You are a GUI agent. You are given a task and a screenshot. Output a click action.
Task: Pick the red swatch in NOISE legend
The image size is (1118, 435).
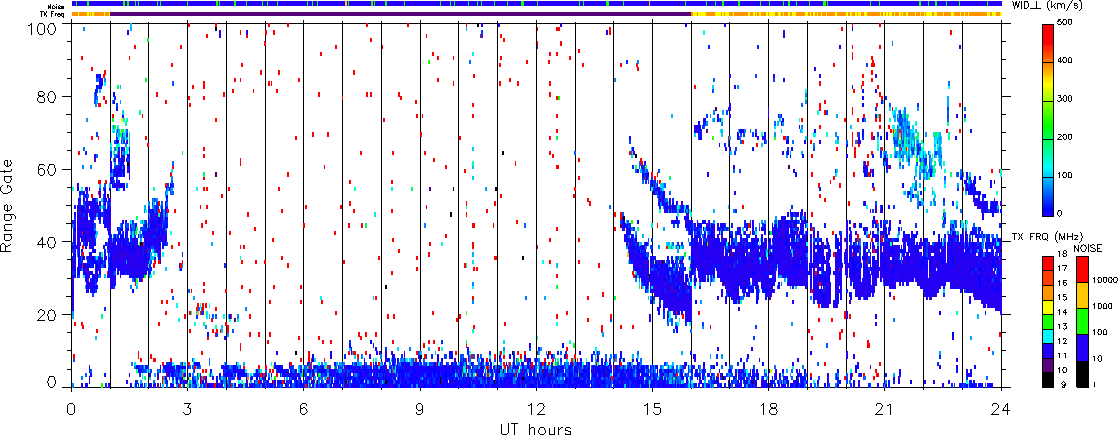click(1082, 269)
